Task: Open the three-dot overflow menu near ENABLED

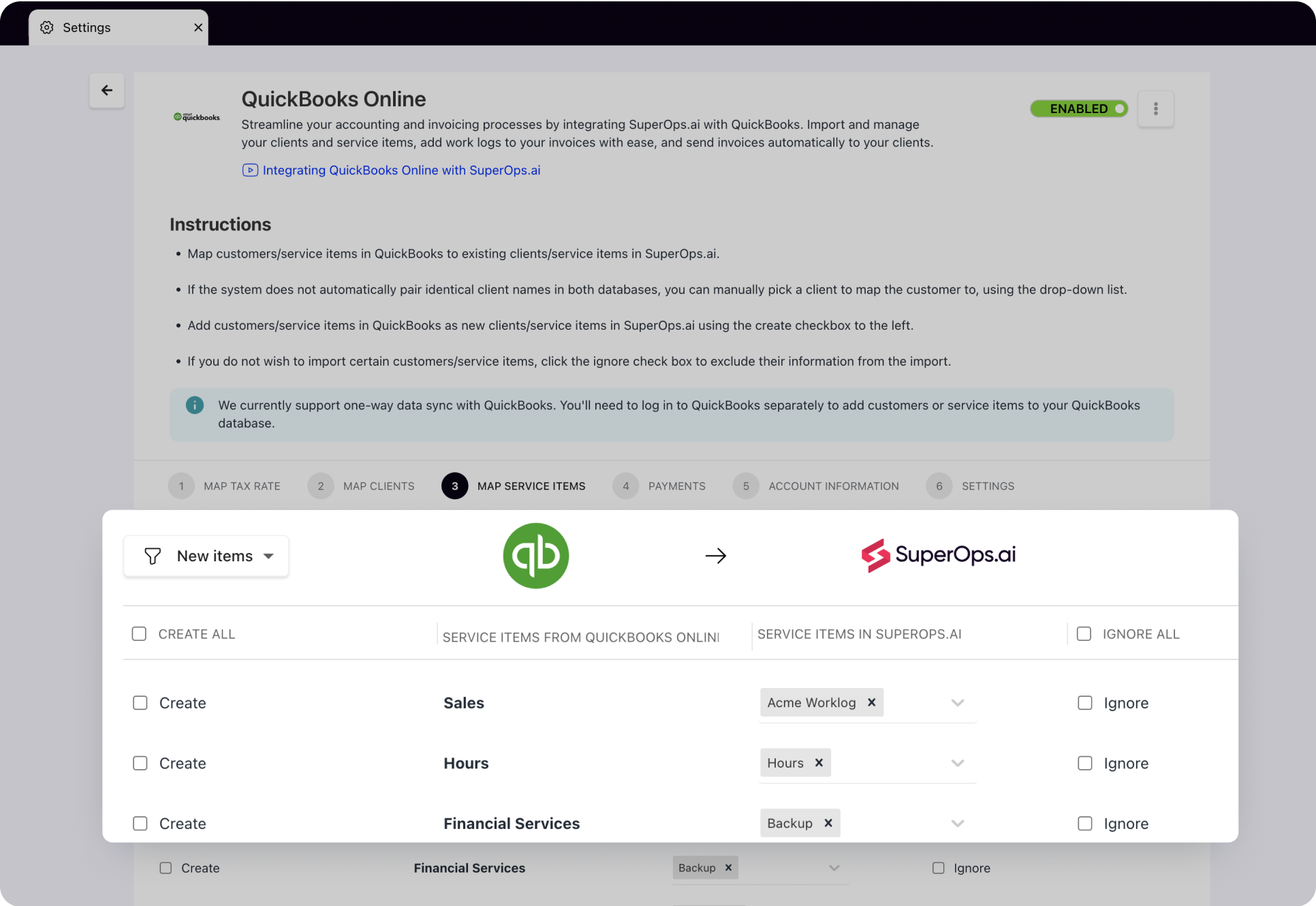Action: pos(1156,108)
